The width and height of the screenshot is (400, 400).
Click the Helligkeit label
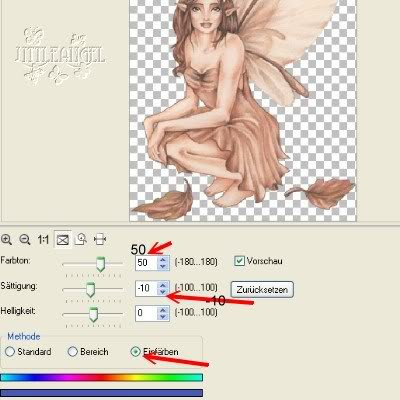18,311
